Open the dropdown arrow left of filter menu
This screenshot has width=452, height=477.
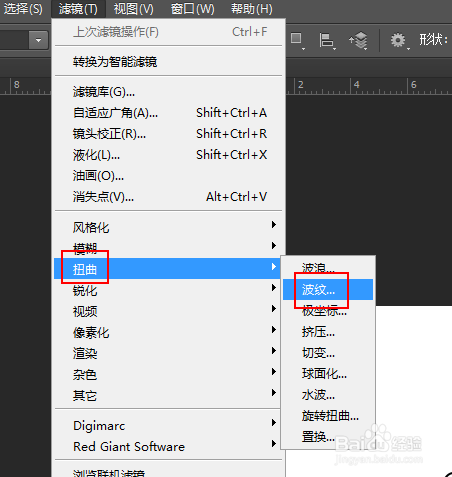38,40
